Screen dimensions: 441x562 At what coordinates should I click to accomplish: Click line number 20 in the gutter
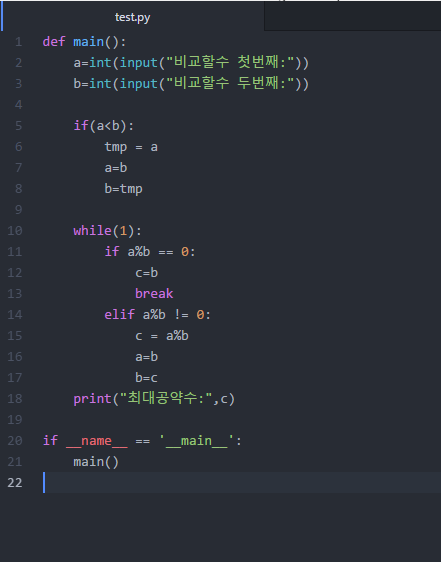click(15, 440)
